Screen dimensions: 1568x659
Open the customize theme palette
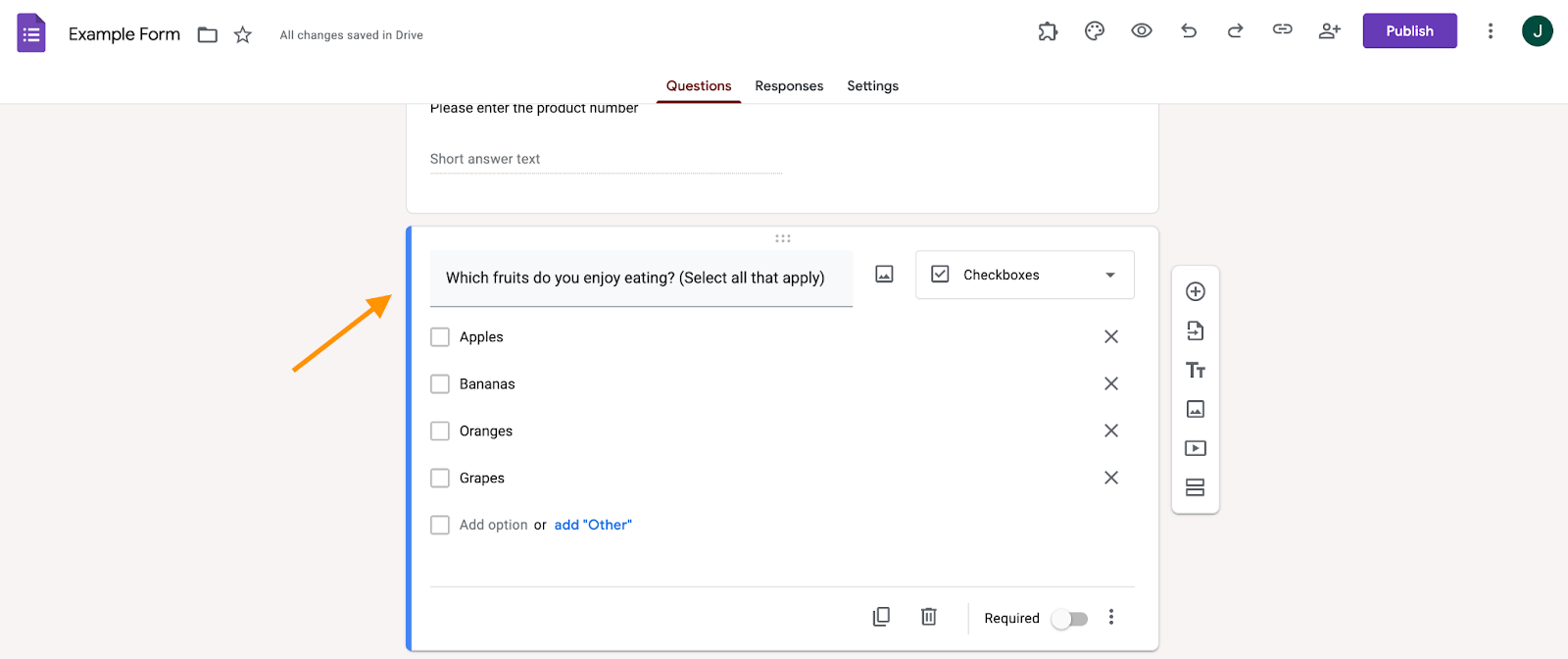click(x=1095, y=31)
